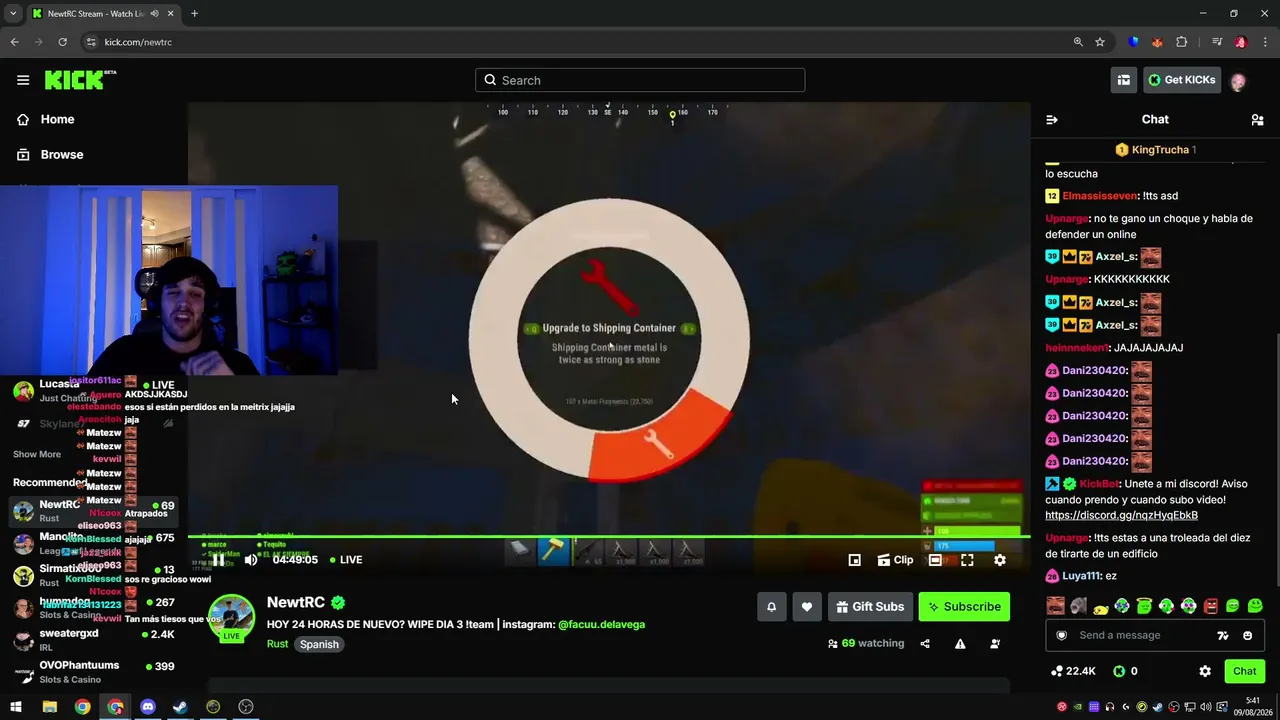The image size is (1280, 720).
Task: Open the Home sidebar item
Action: tap(46, 119)
